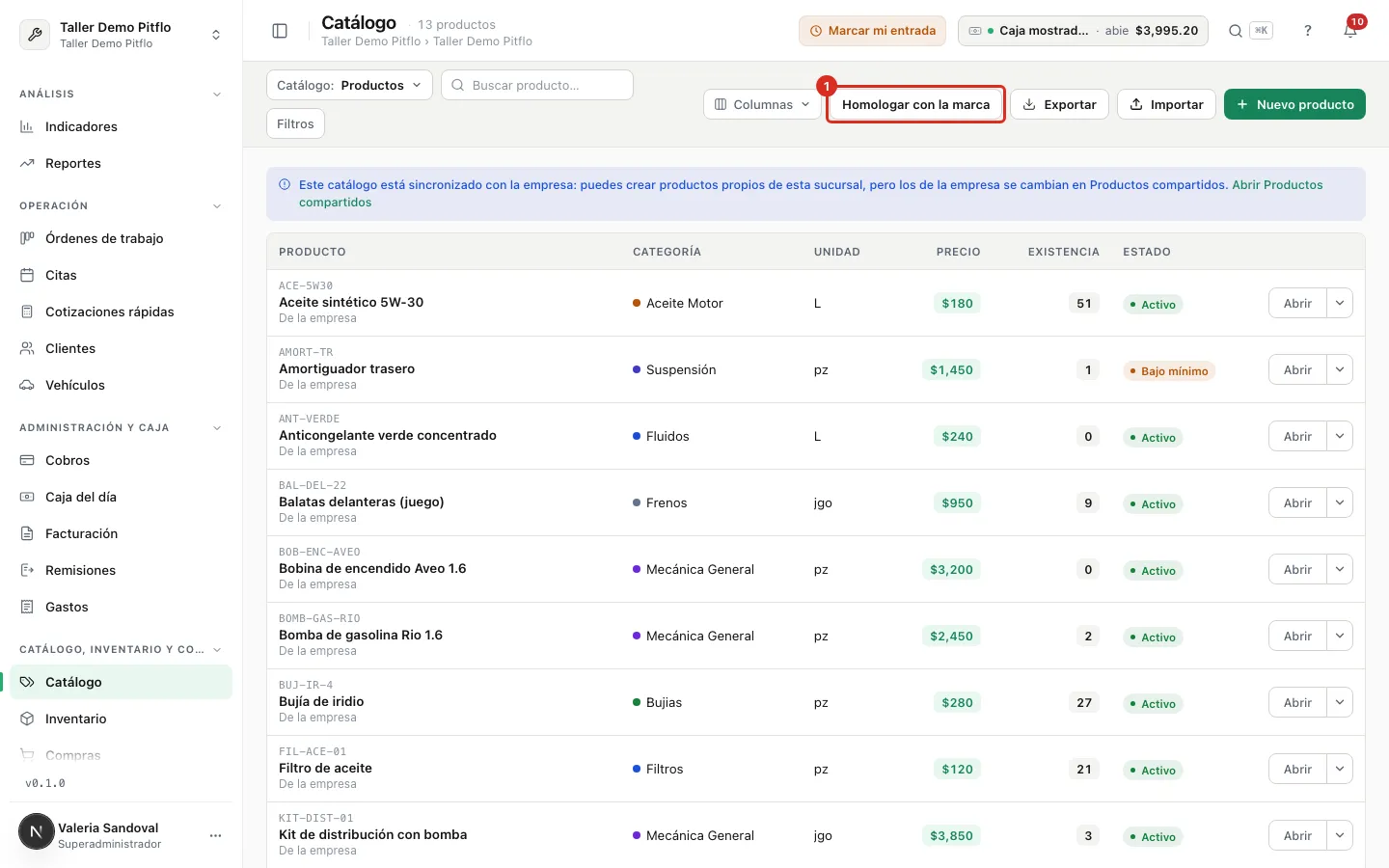Click the Importar button
This screenshot has width=1389, height=868.
(1166, 104)
